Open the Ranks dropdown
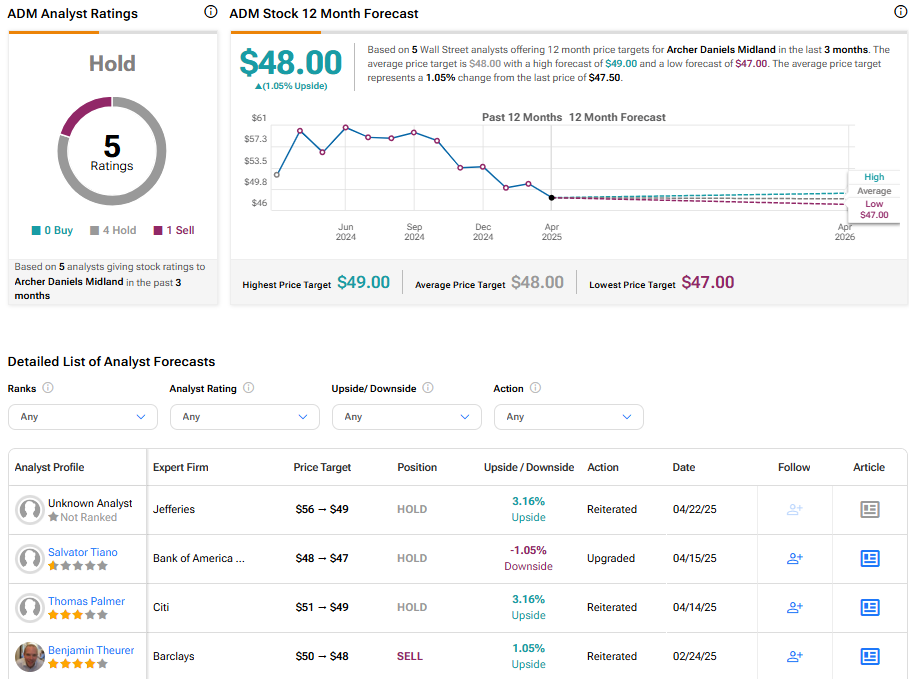 tap(83, 417)
